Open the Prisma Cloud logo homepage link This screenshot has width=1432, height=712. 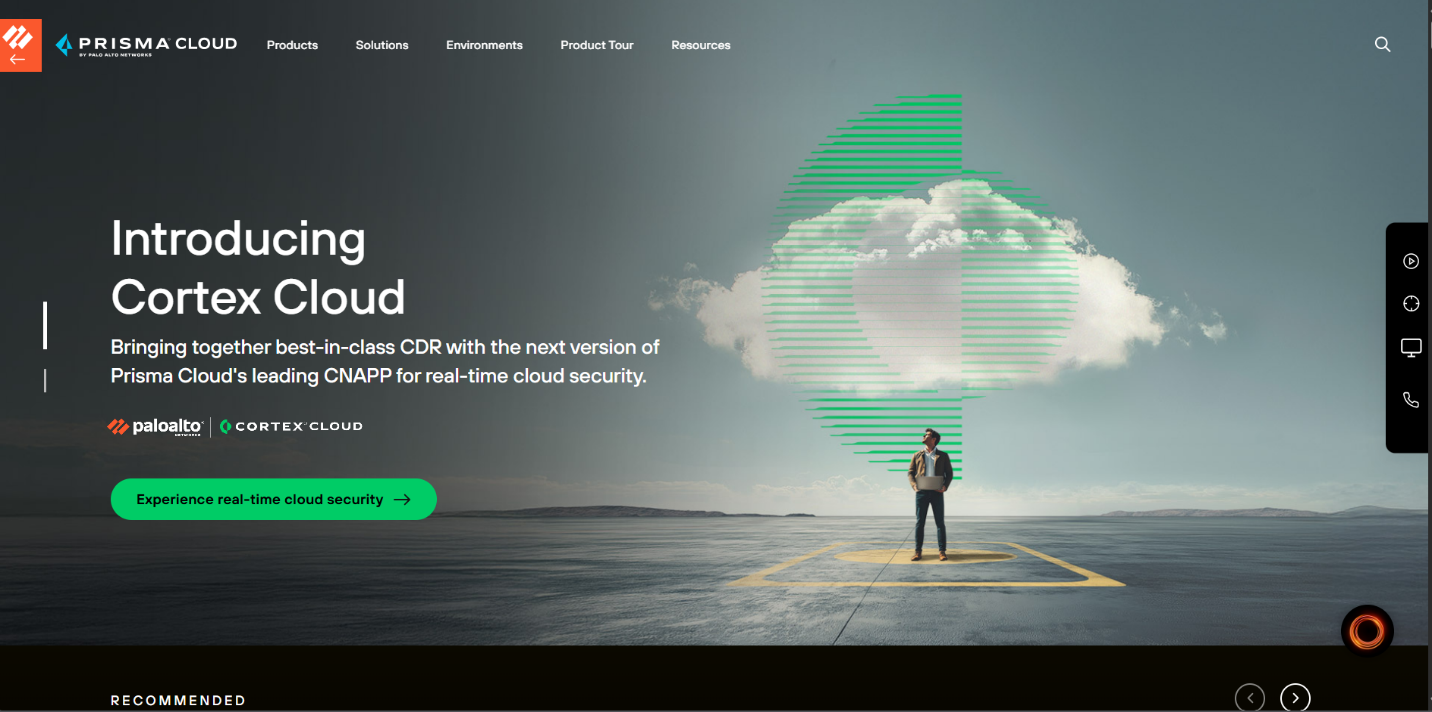point(146,45)
